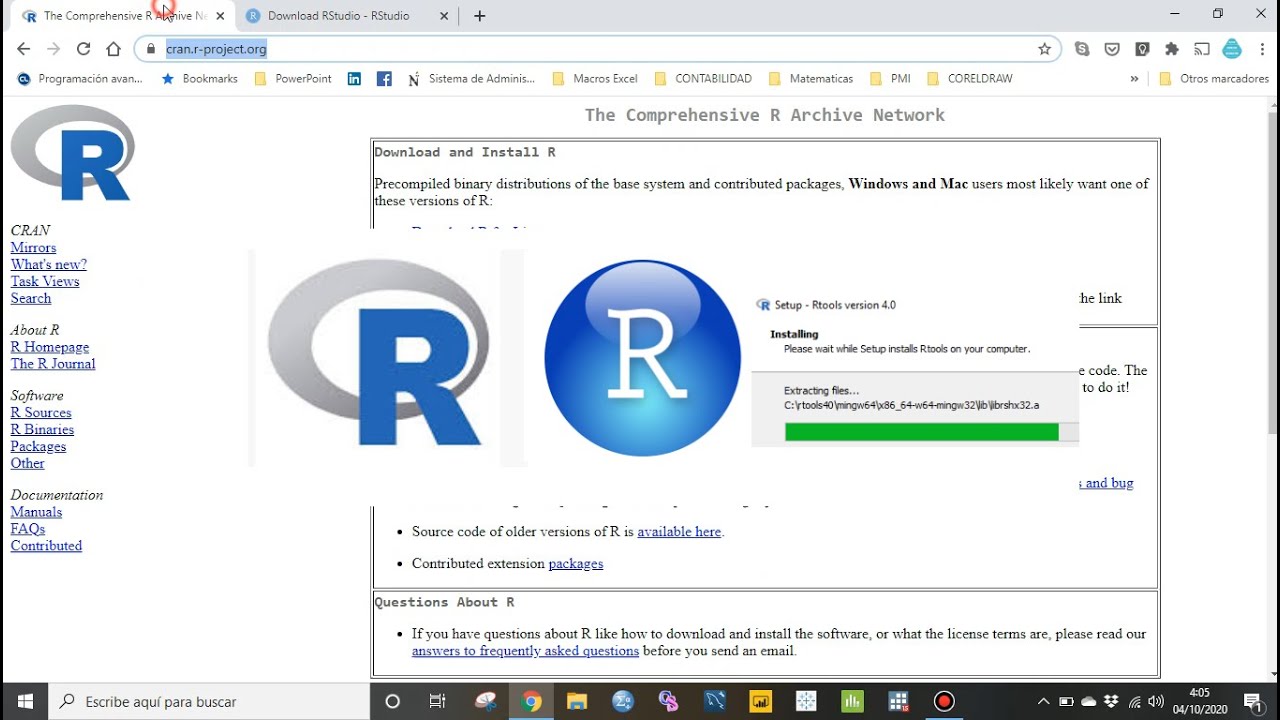Open the R Homepage link
Image resolution: width=1280 pixels, height=720 pixels.
coord(50,347)
